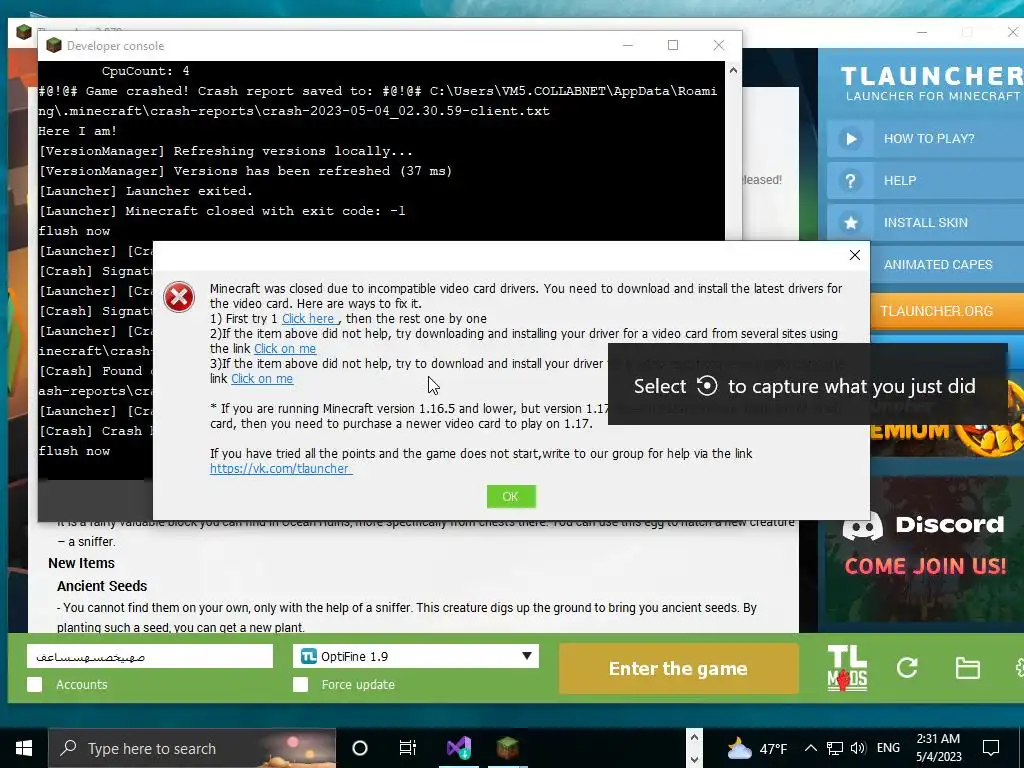
Task: Close the Developer console window
Action: point(718,45)
